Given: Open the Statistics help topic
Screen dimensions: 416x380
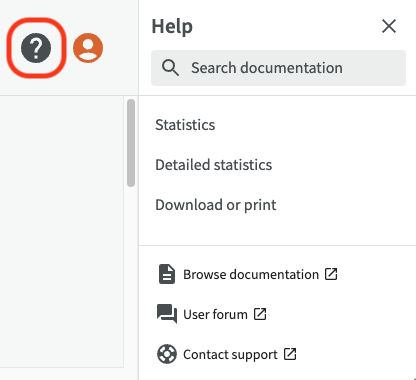Looking at the screenshot, I should click(185, 125).
